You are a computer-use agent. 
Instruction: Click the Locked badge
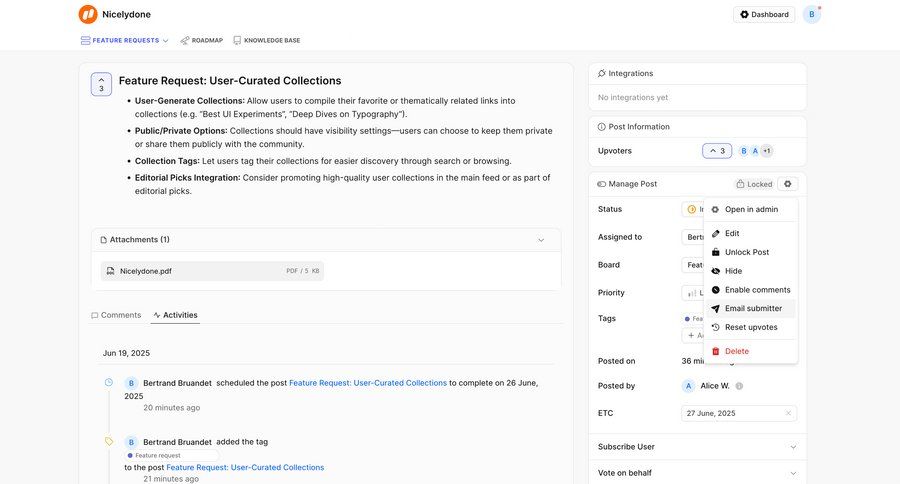(x=754, y=184)
